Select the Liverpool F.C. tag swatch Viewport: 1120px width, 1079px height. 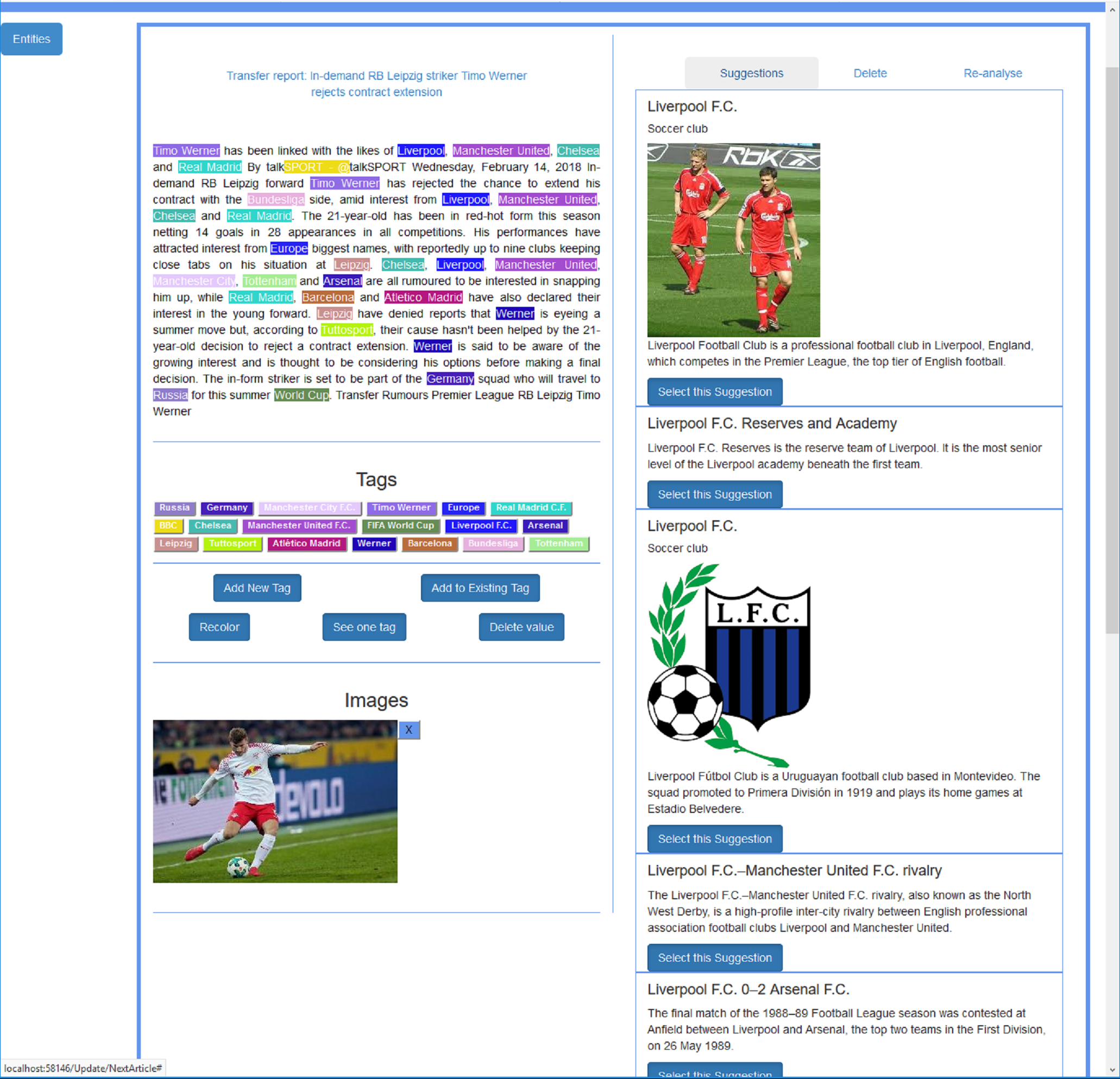[481, 526]
